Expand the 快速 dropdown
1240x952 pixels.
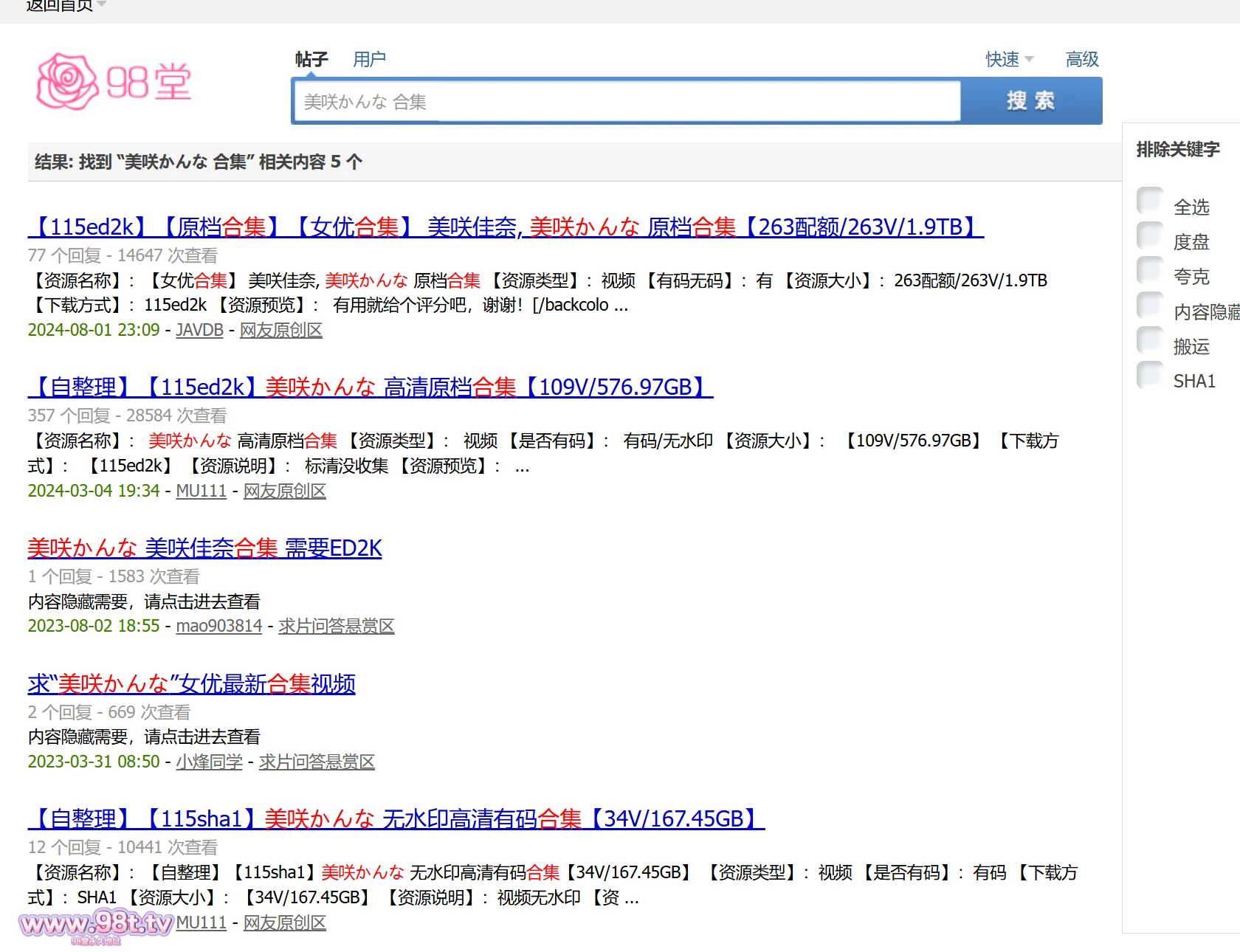(1009, 59)
